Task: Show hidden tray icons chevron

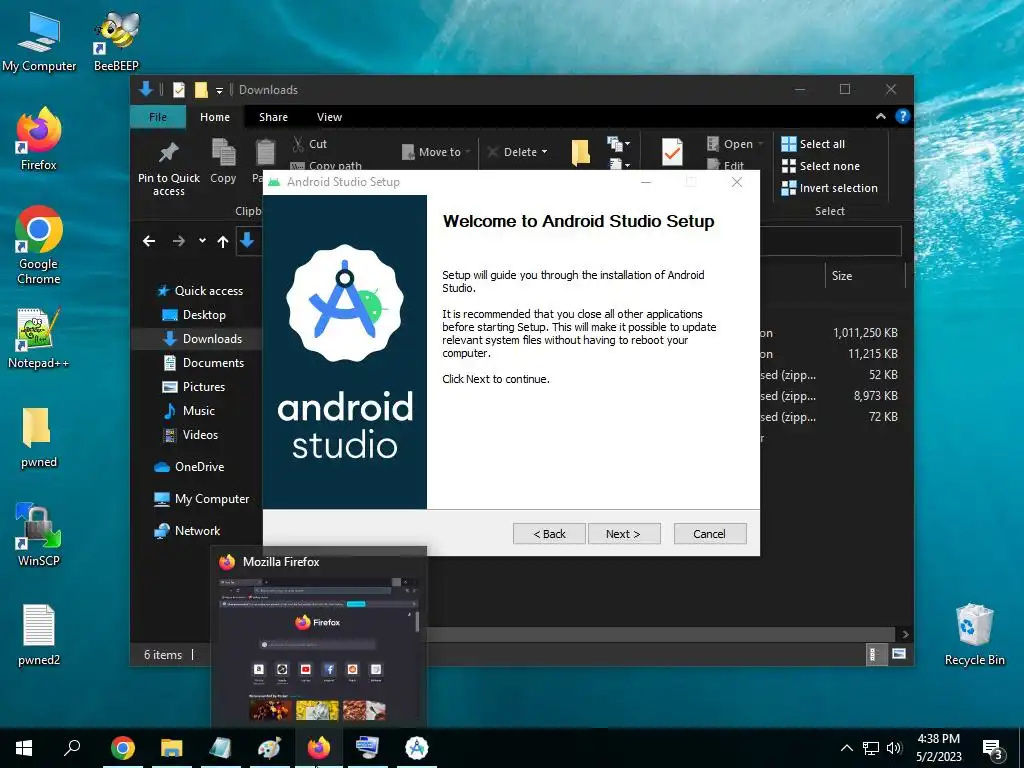Action: (846, 748)
